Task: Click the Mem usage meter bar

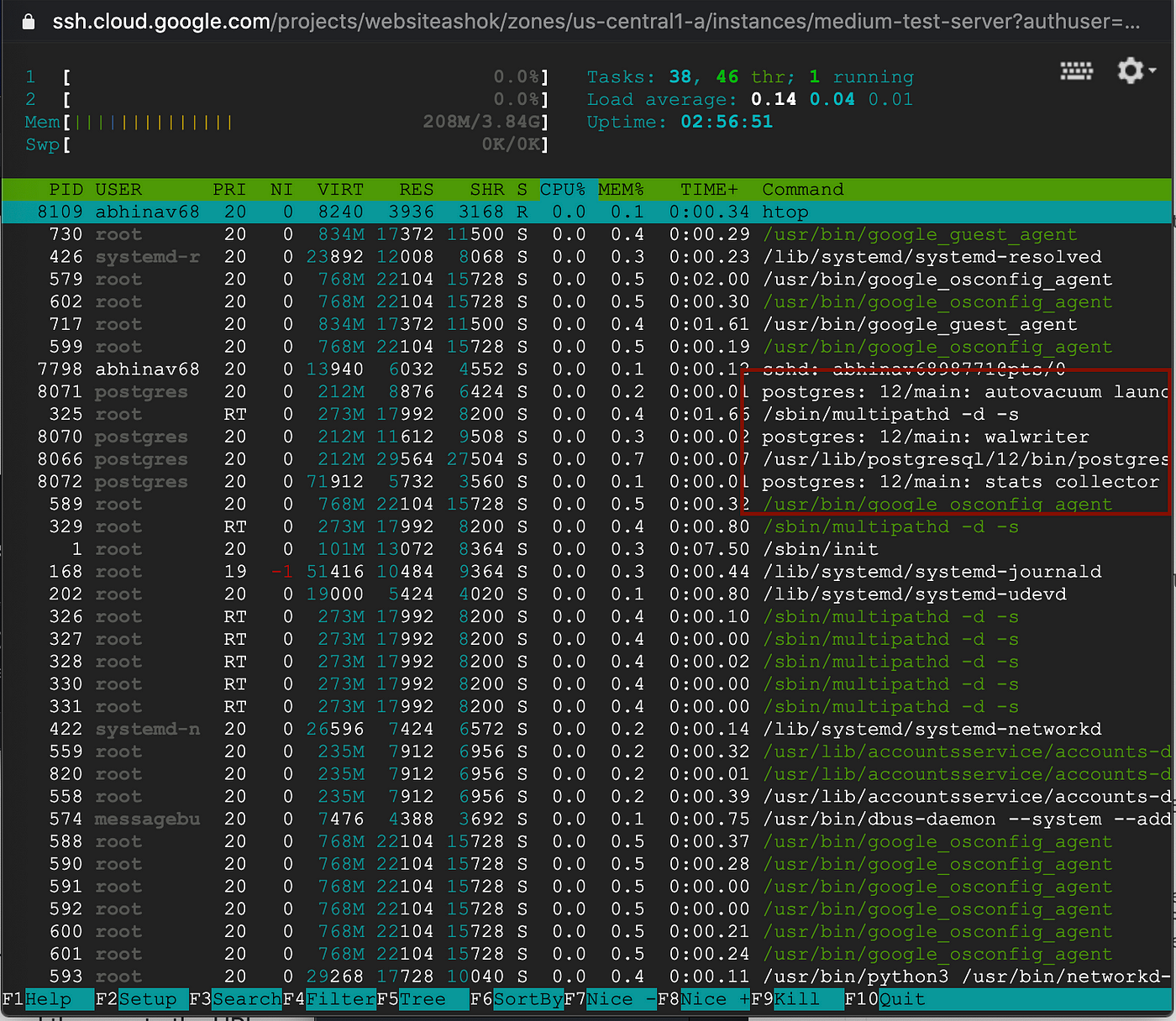Action: tap(286, 123)
